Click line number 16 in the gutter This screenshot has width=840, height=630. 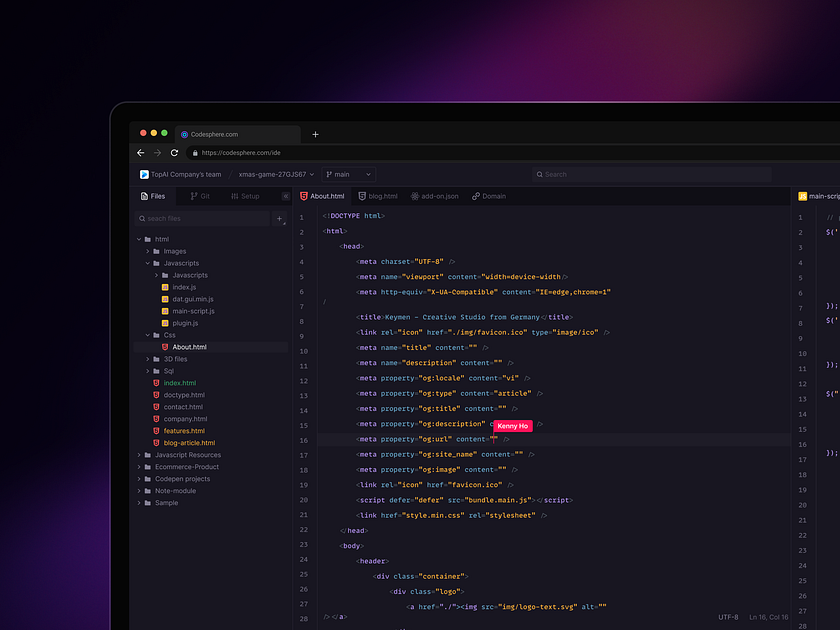[x=304, y=440]
